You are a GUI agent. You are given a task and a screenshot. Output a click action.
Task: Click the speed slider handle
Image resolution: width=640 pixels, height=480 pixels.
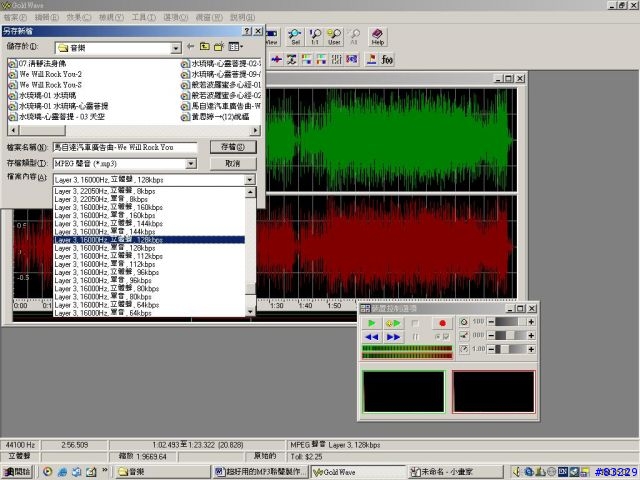tap(504, 349)
